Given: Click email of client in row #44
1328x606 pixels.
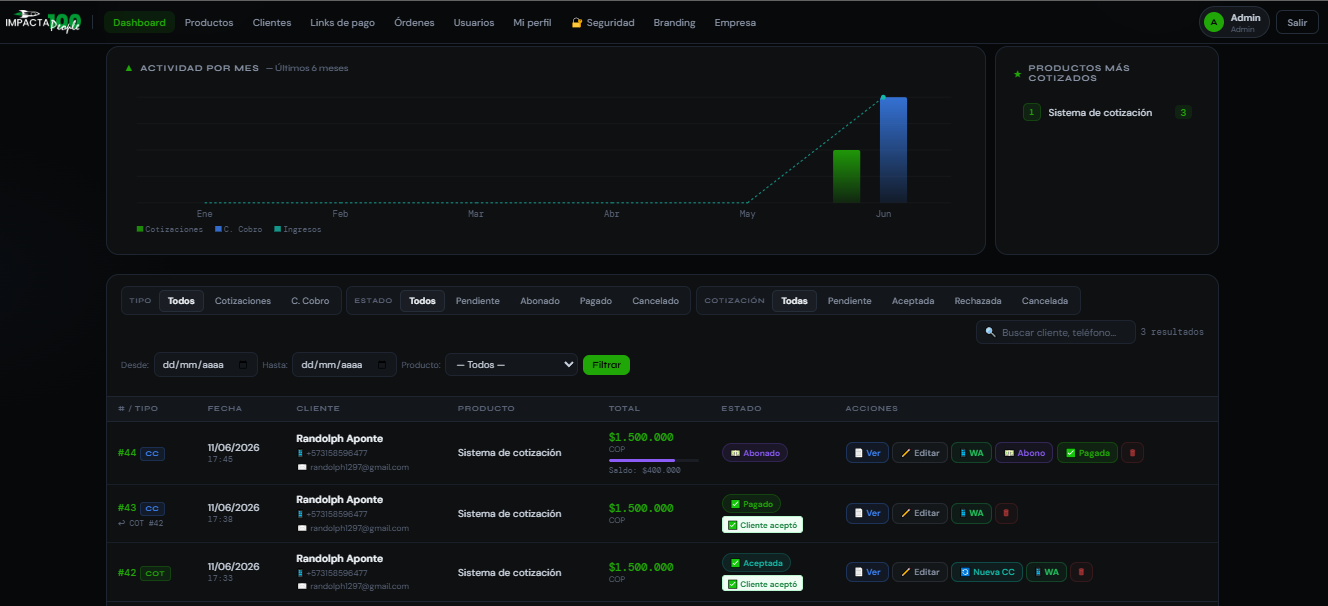Looking at the screenshot, I should pos(359,467).
